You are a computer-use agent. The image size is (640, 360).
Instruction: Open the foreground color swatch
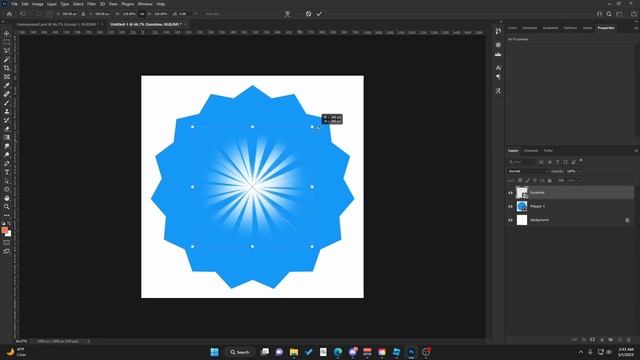[x=4, y=230]
